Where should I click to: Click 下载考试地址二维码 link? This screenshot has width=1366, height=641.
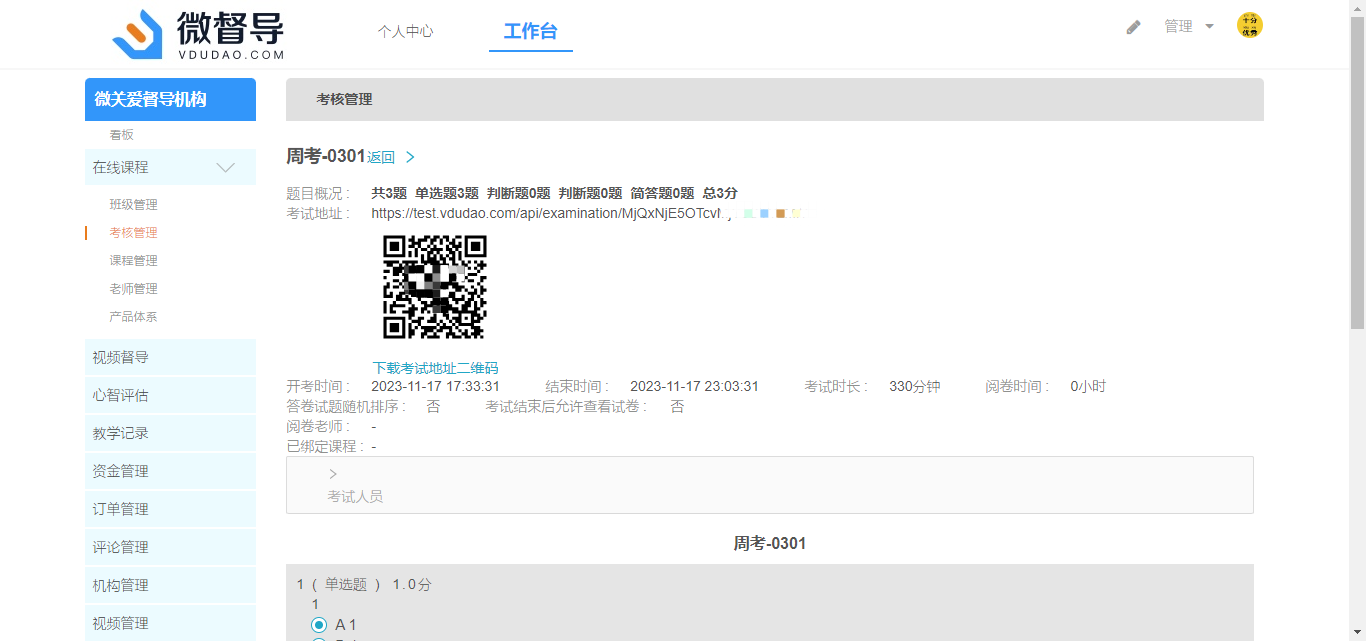(x=435, y=368)
